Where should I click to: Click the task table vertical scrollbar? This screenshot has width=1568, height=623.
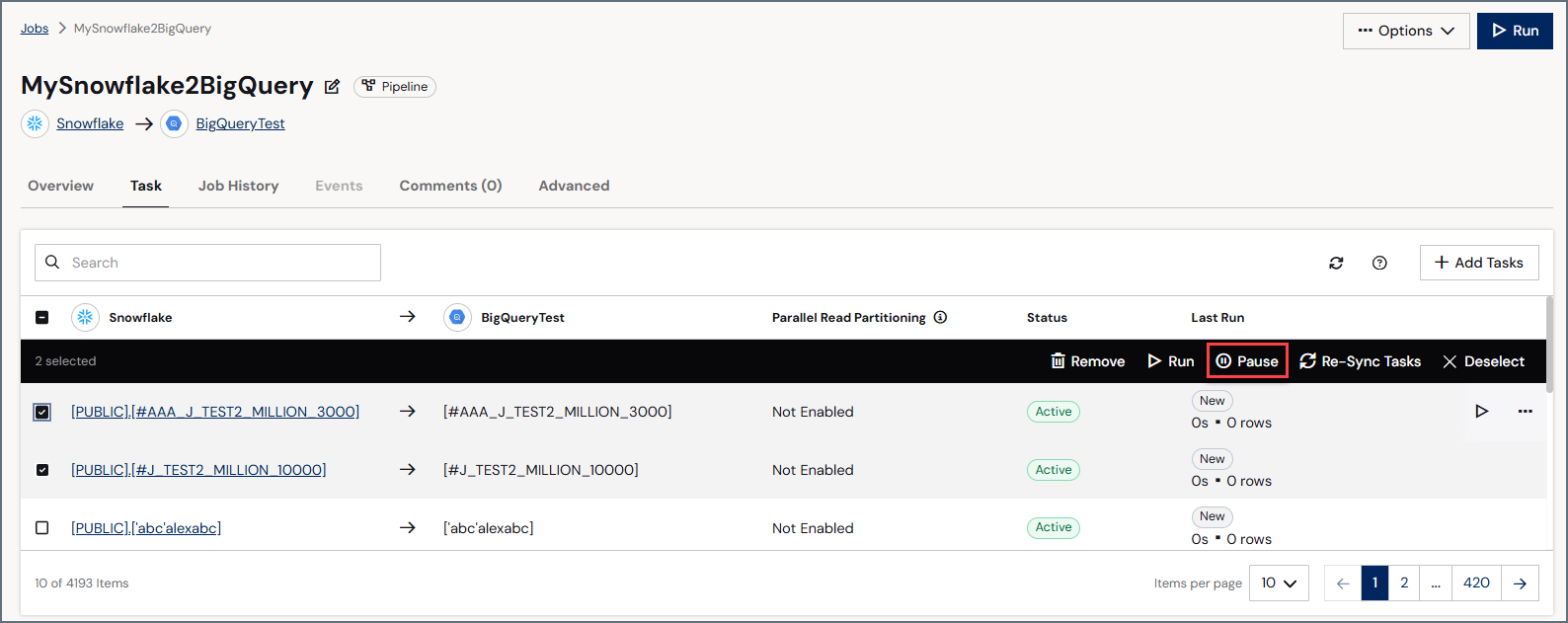(x=1549, y=344)
